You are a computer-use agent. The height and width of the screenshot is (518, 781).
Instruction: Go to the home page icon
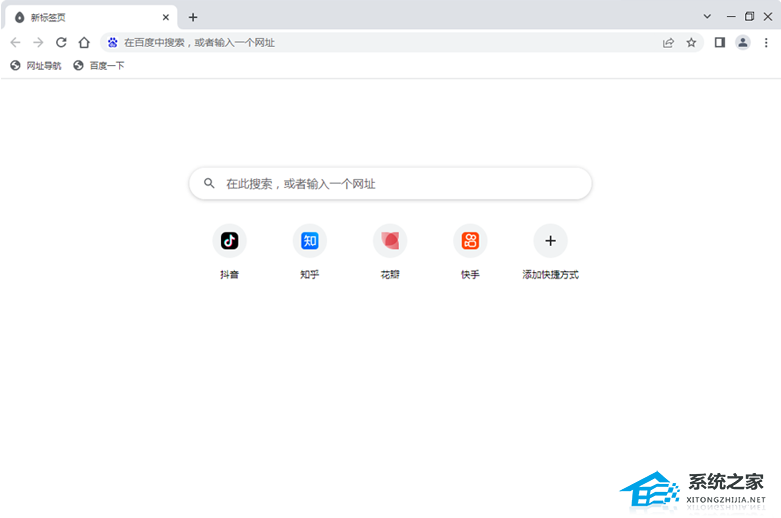tap(85, 42)
